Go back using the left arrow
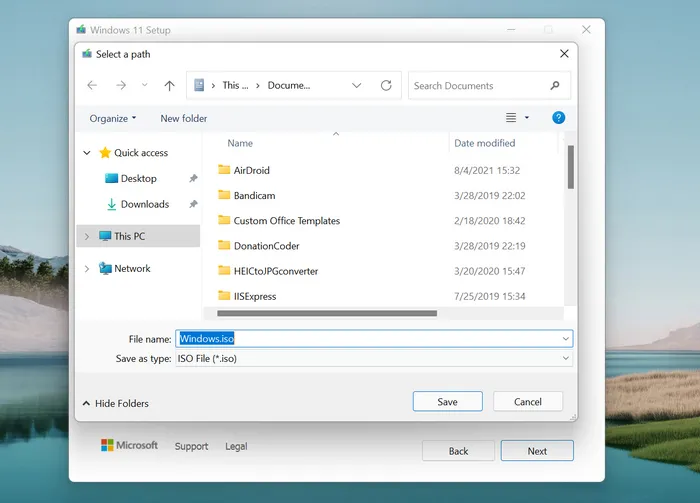The height and width of the screenshot is (503, 700). point(92,85)
